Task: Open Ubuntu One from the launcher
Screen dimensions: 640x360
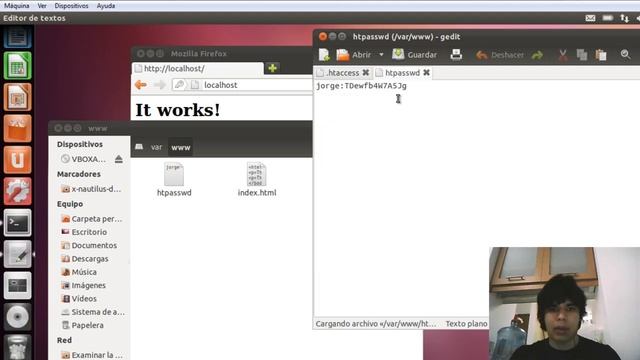Action: click(x=18, y=160)
